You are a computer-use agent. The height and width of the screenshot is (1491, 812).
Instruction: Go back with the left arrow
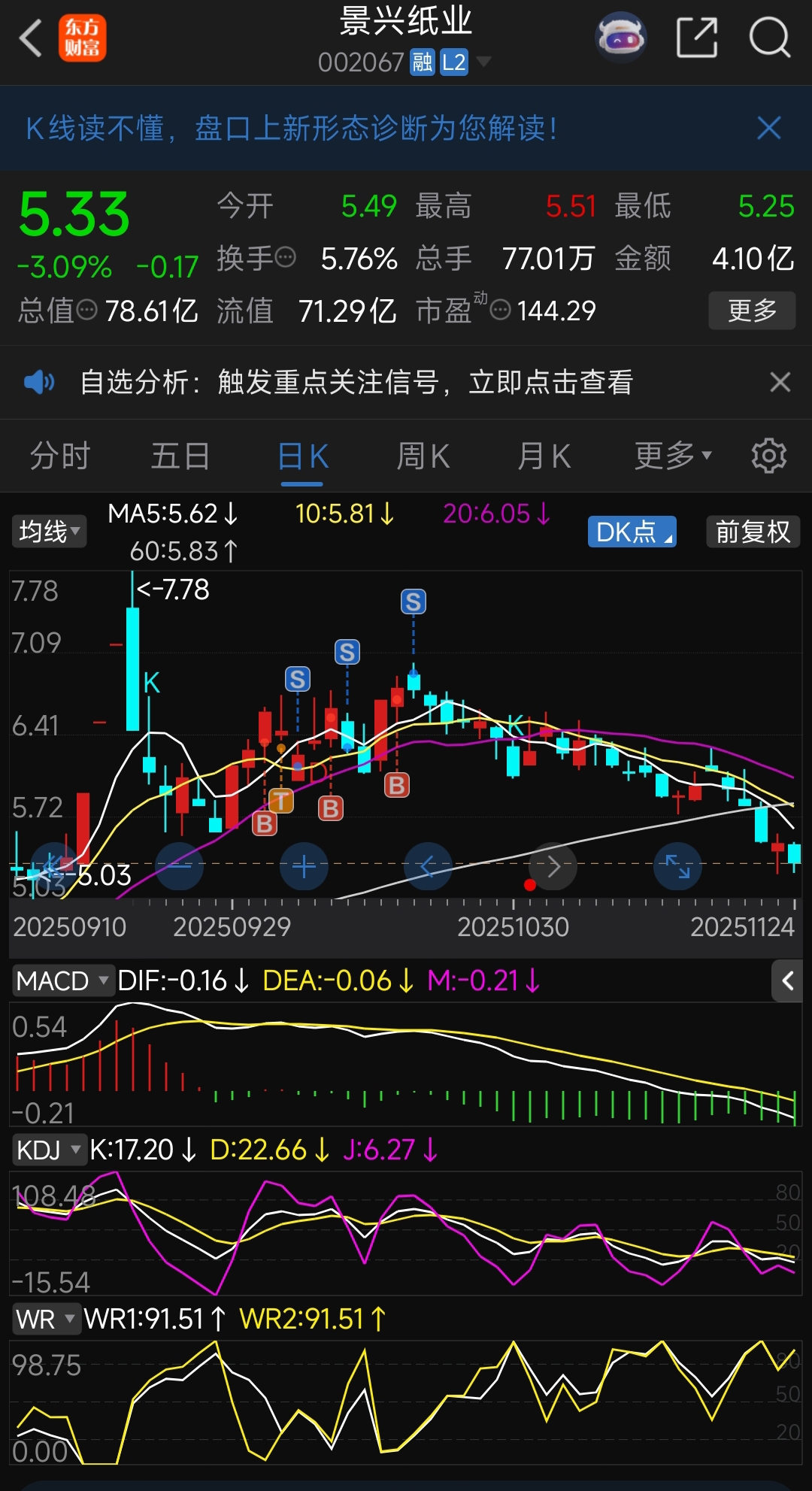(30, 38)
